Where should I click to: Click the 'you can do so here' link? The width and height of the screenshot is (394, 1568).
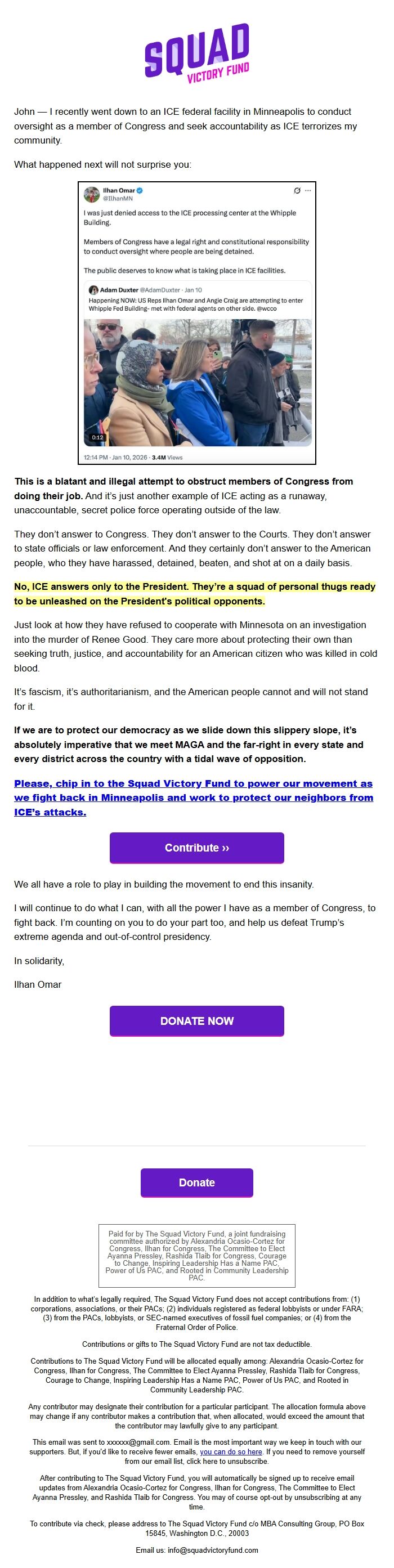pos(231,1451)
